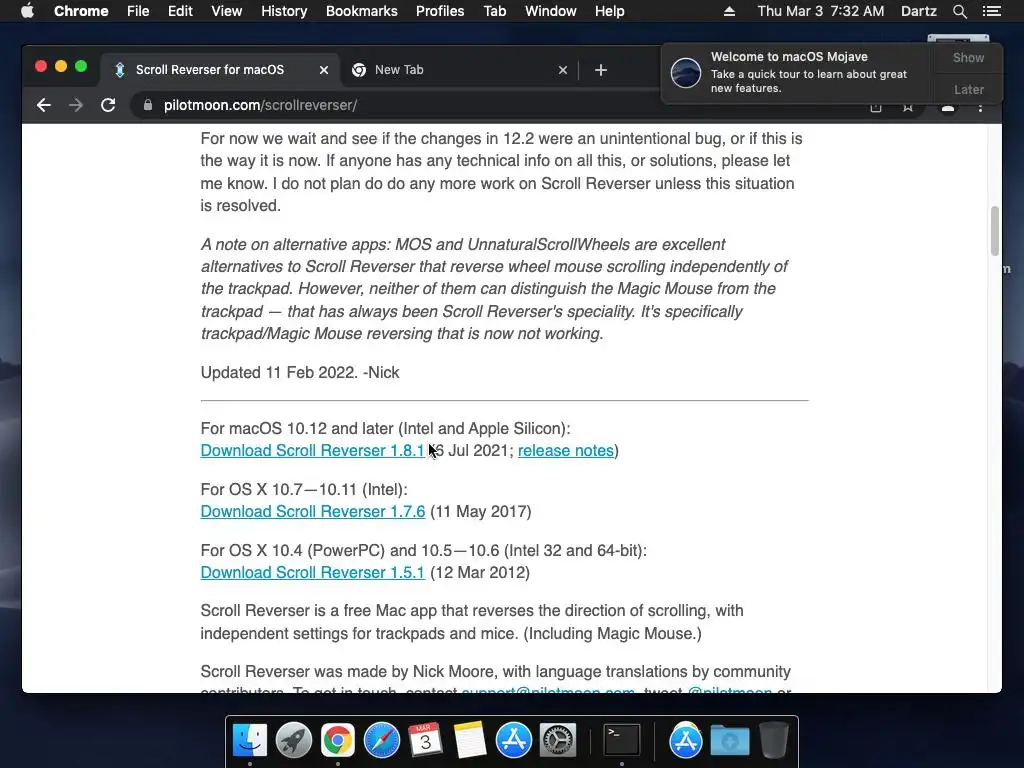Open Notes from the Dock
Screen dimensions: 1024x768
pyautogui.click(x=470, y=740)
